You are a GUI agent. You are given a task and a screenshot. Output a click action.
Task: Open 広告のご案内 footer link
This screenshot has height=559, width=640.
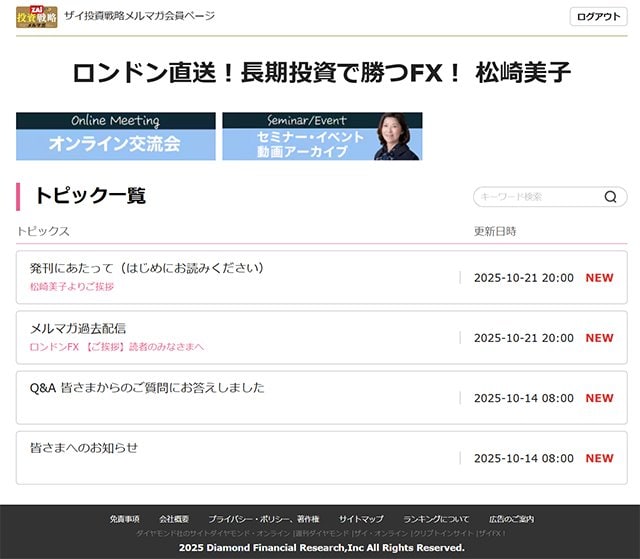[x=511, y=519]
